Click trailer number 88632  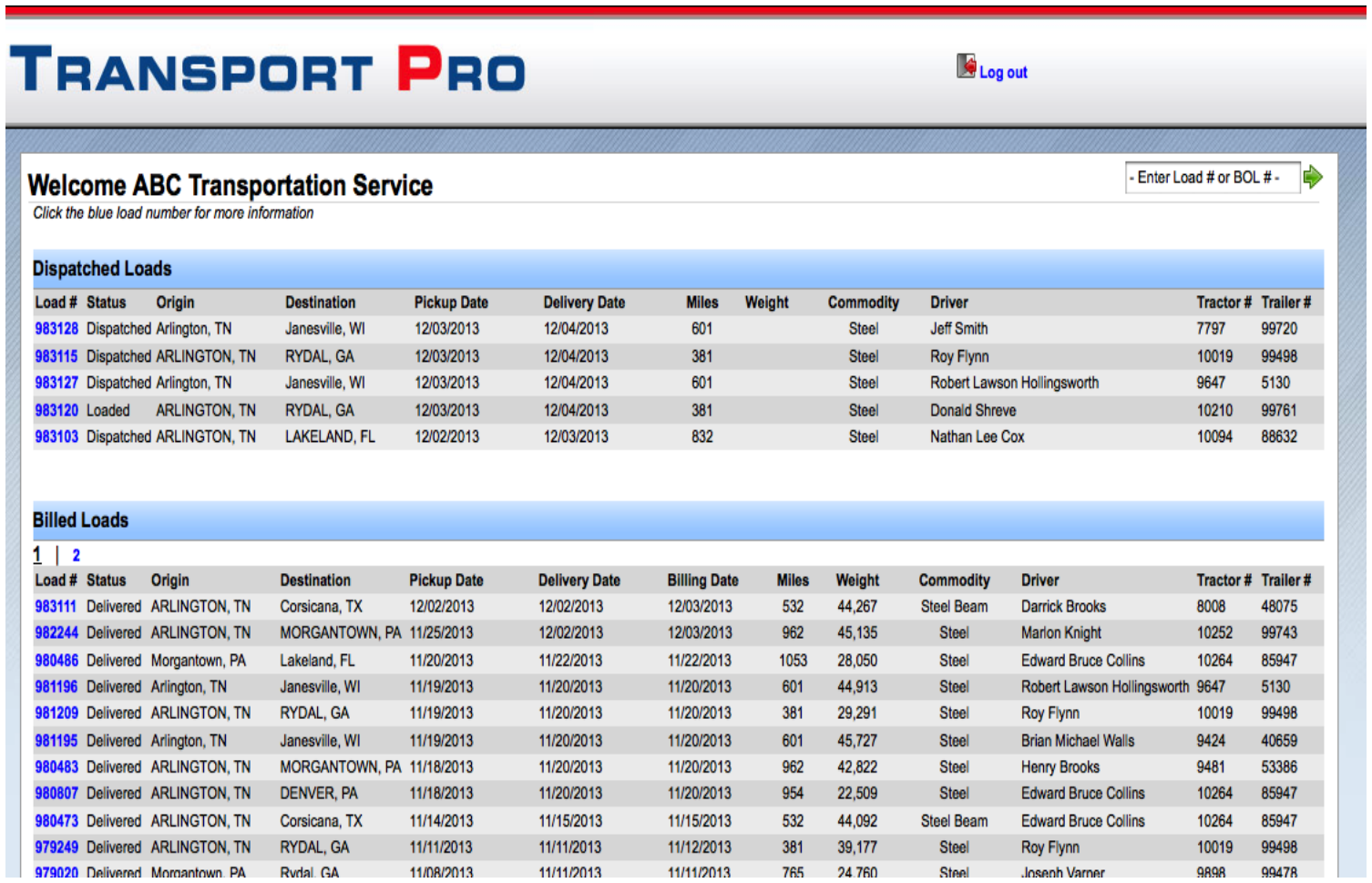pyautogui.click(x=1279, y=436)
